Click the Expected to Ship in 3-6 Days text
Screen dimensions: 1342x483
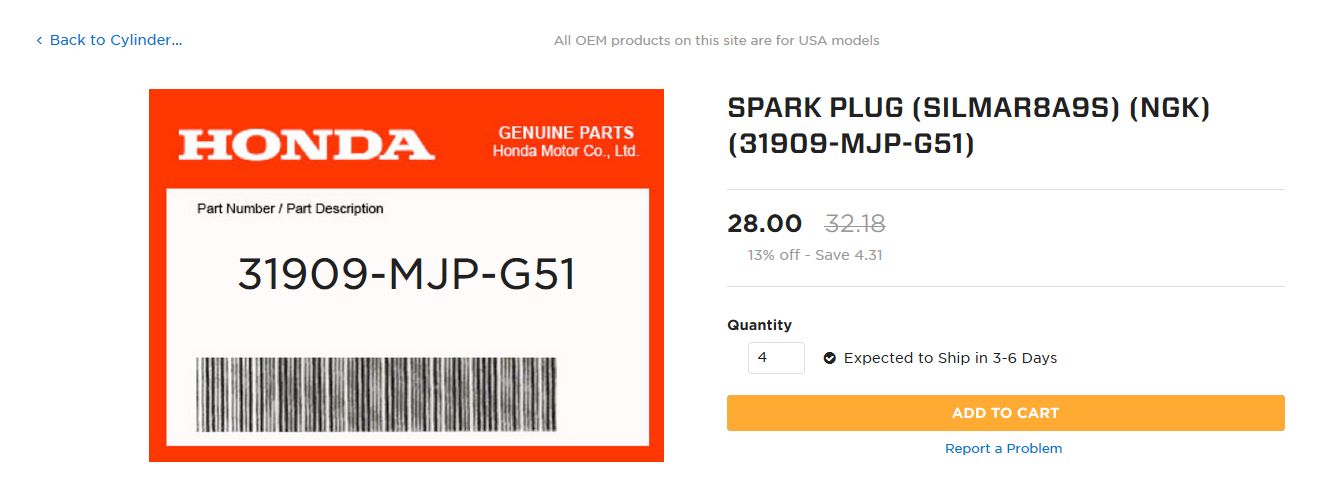[x=950, y=358]
